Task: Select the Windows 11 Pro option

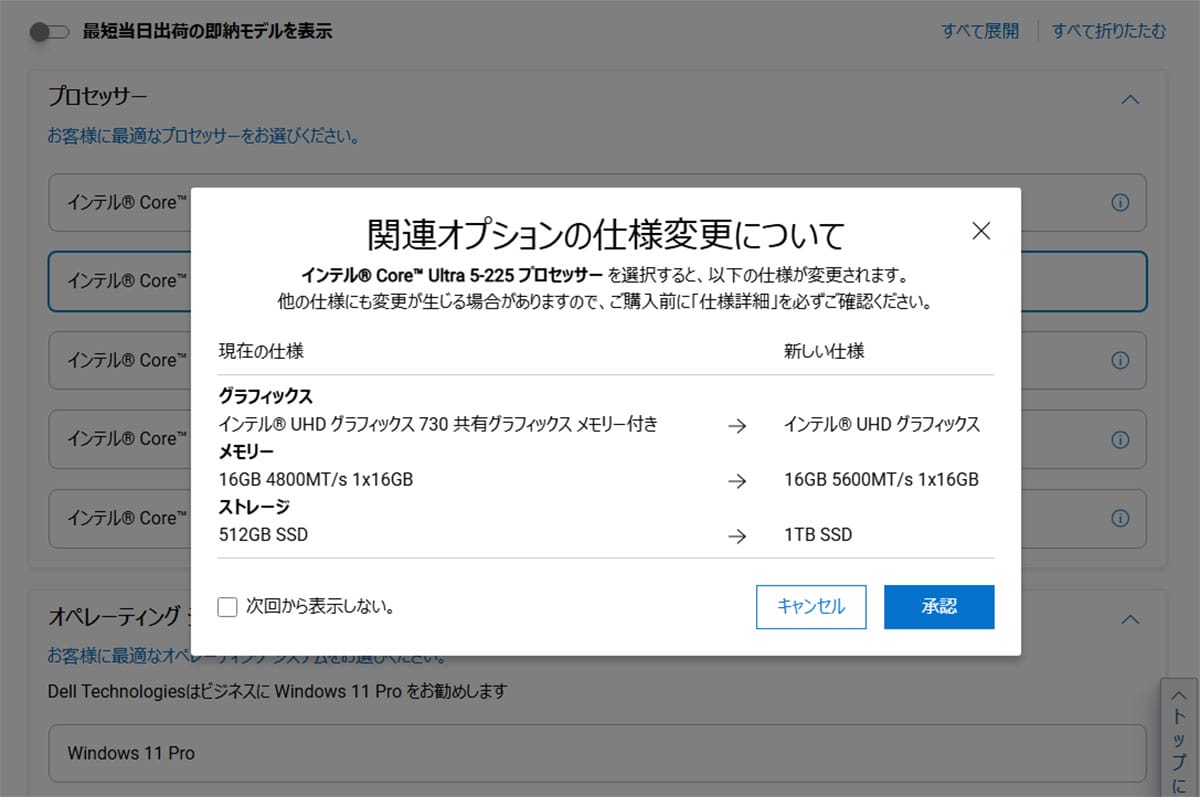Action: point(597,753)
